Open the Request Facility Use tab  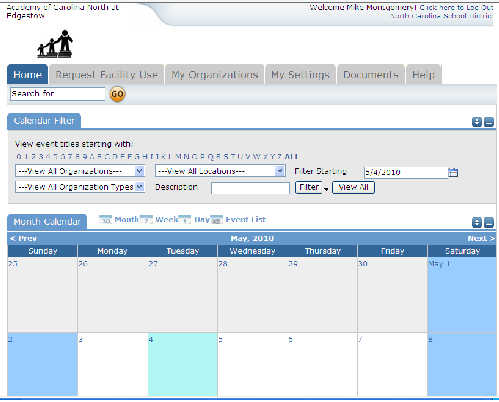tap(106, 74)
